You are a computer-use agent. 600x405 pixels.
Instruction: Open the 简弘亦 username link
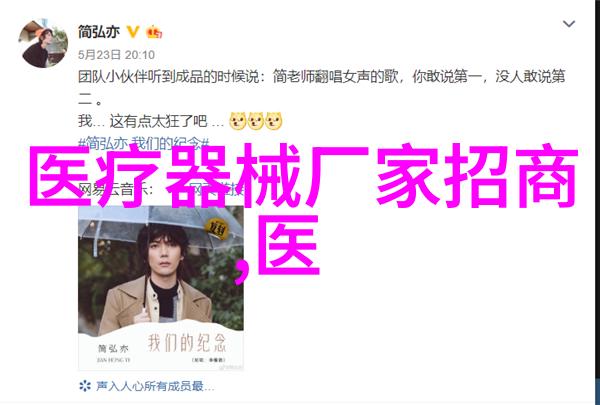[99, 32]
